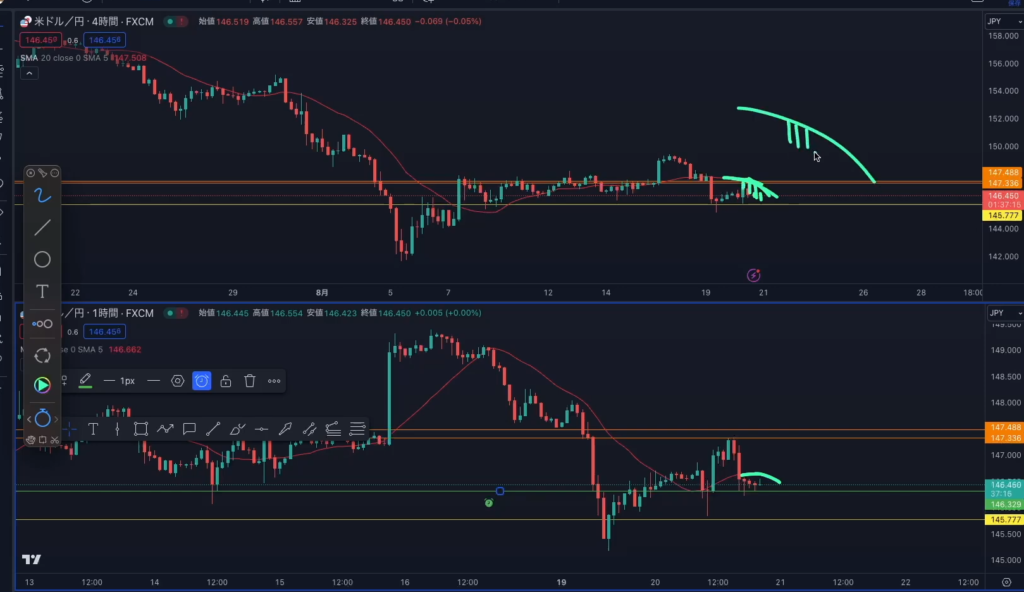Click the torch icon atop the palette
Image resolution: width=1024 pixels, height=592 pixels.
[42, 173]
